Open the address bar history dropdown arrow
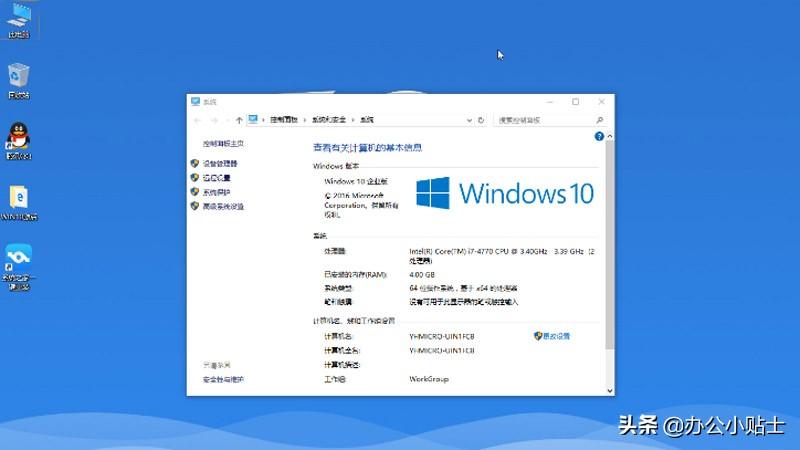Viewport: 800px width, 450px height. click(469, 120)
